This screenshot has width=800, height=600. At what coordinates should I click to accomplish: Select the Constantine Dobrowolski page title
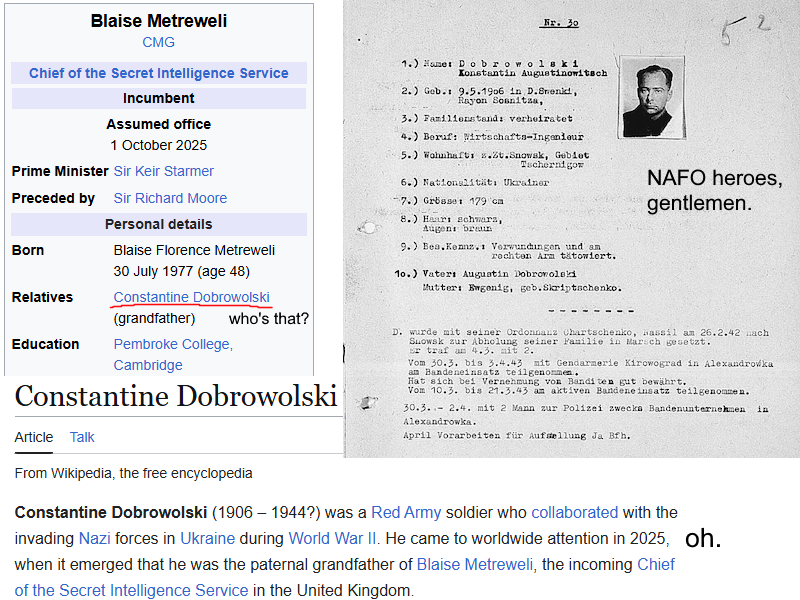coord(176,396)
